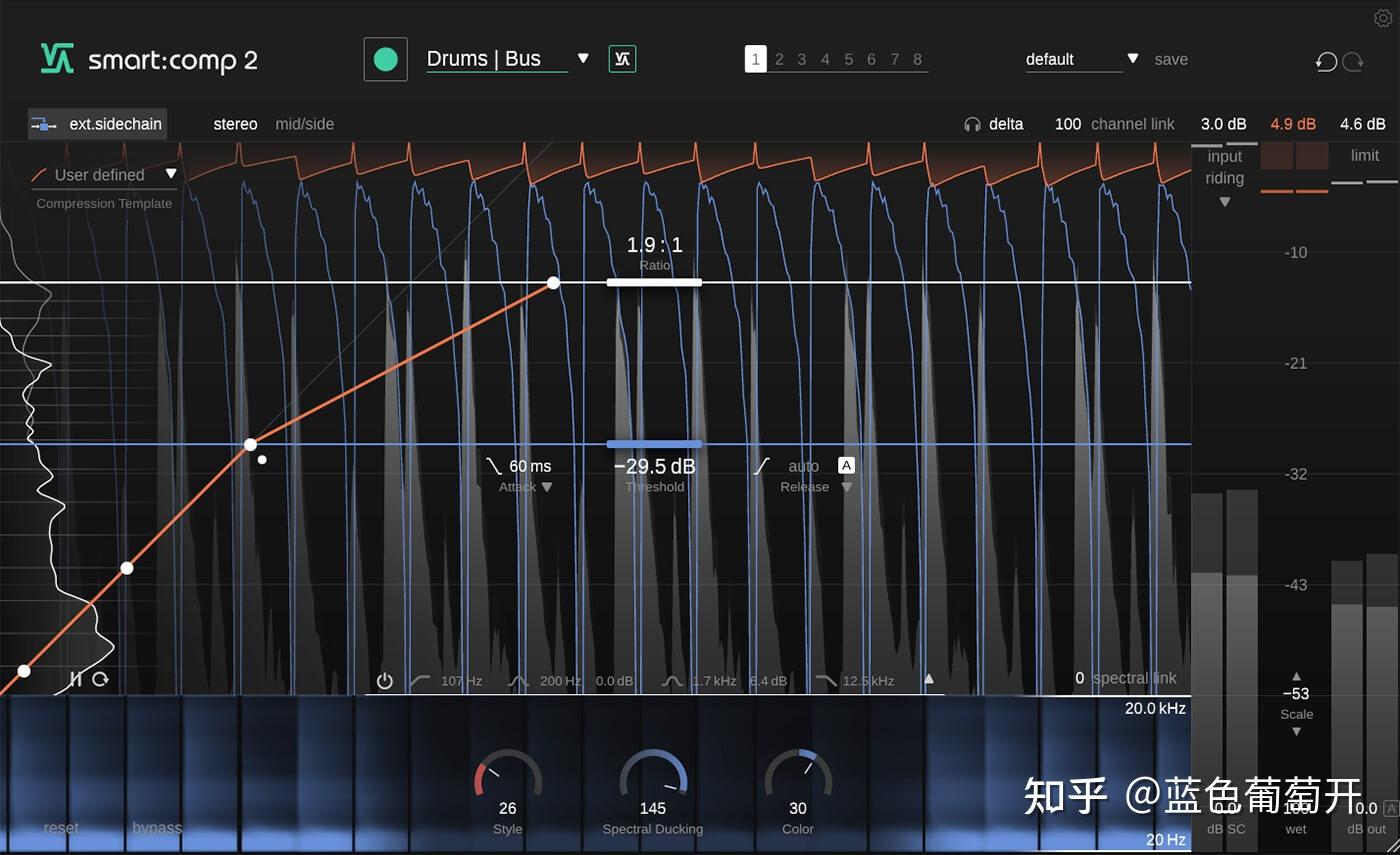Switch to mid/side processing mode
The height and width of the screenshot is (855, 1400).
click(304, 123)
